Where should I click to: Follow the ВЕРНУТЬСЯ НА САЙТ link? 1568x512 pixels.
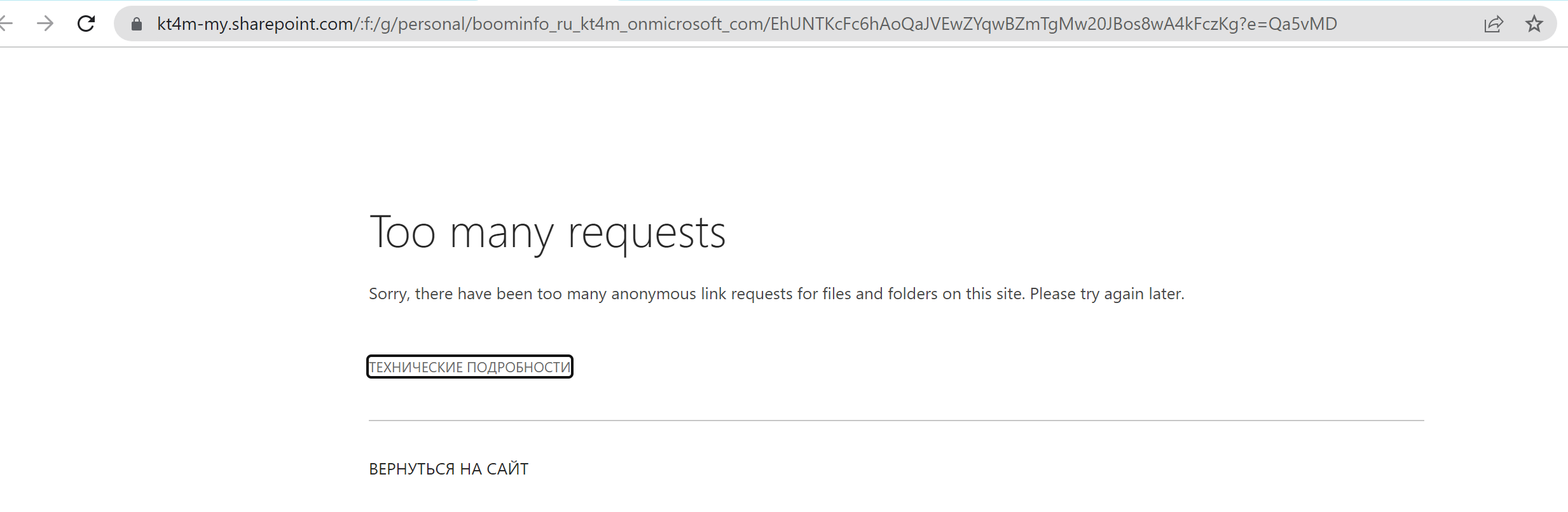coord(448,469)
